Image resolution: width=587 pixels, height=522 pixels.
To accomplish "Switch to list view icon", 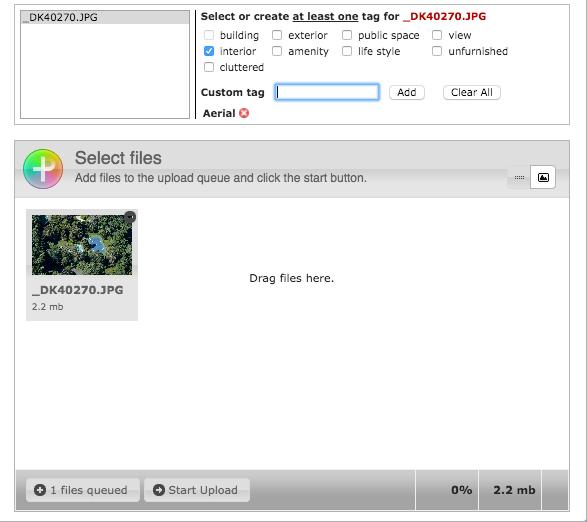I will click(519, 177).
